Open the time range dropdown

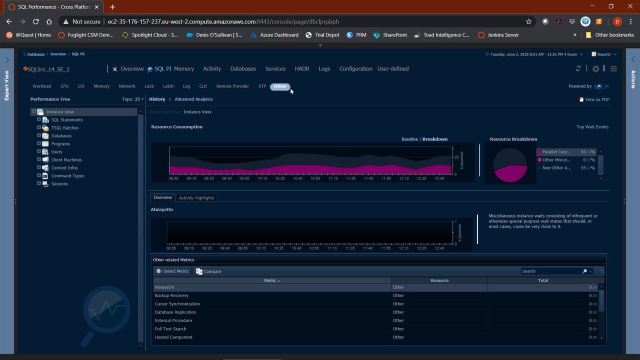pyautogui.click(x=534, y=54)
